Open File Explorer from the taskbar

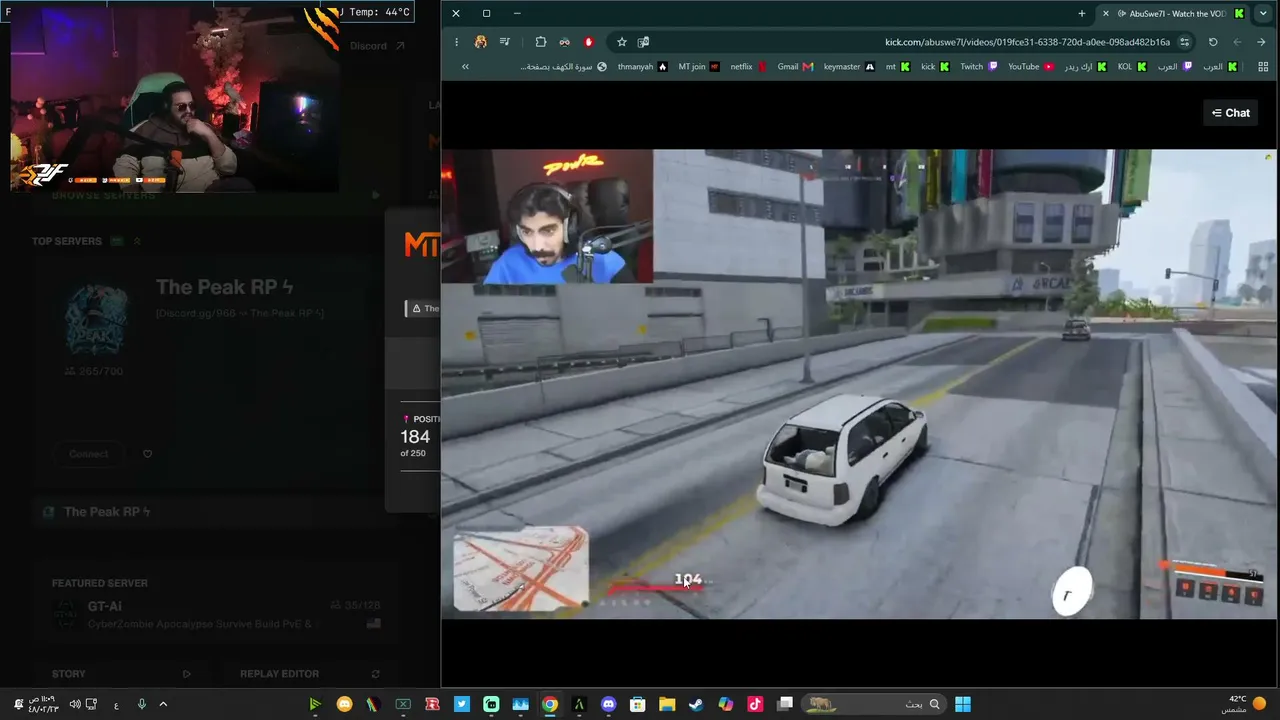[667, 704]
